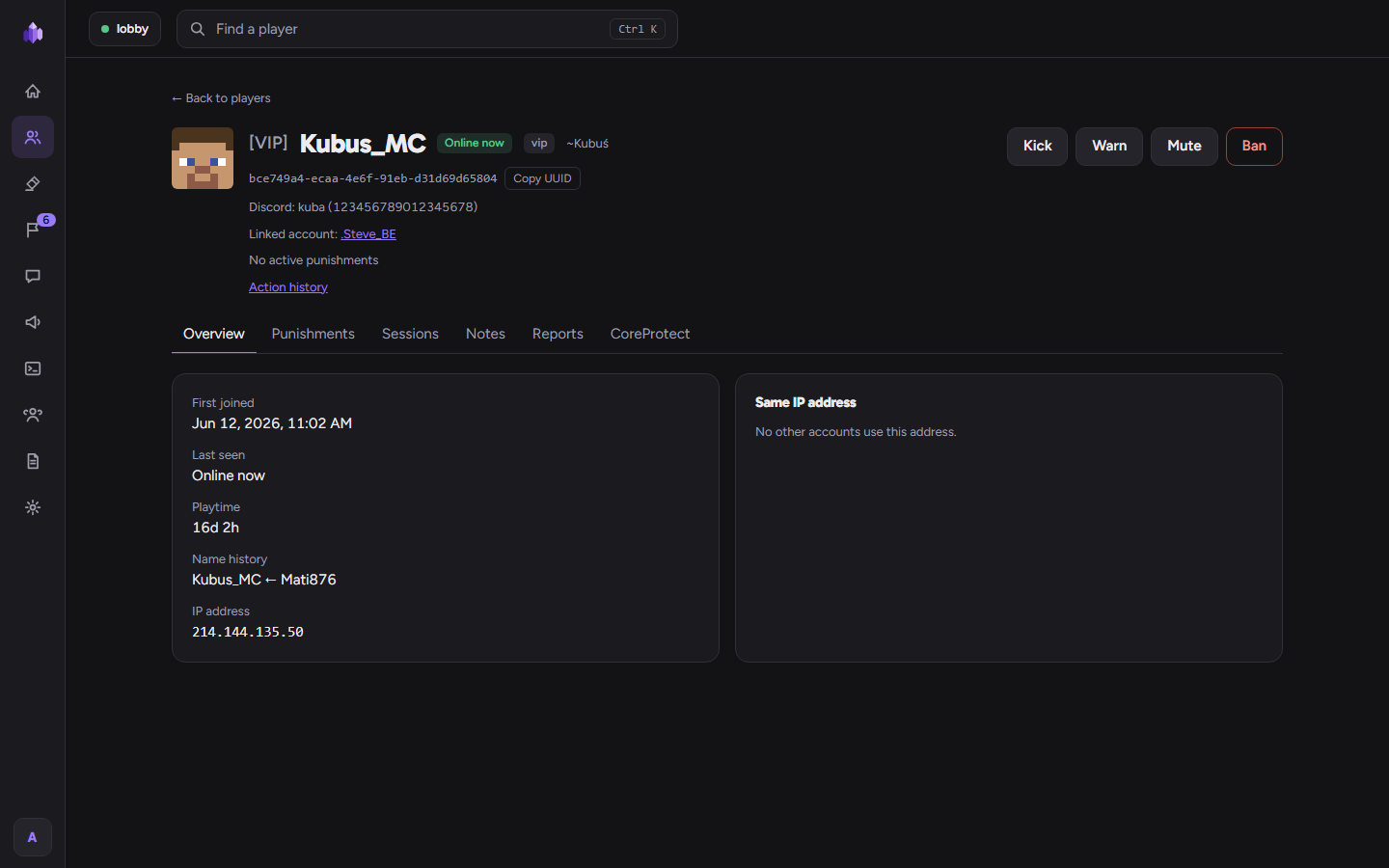Click the 'Ctrl K' shortcut hint

638,29
